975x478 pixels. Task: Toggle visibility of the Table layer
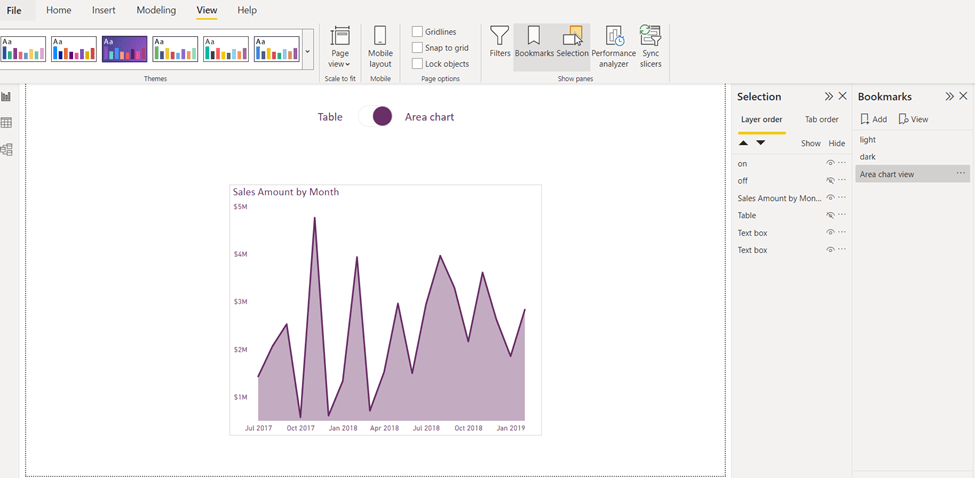(x=830, y=215)
